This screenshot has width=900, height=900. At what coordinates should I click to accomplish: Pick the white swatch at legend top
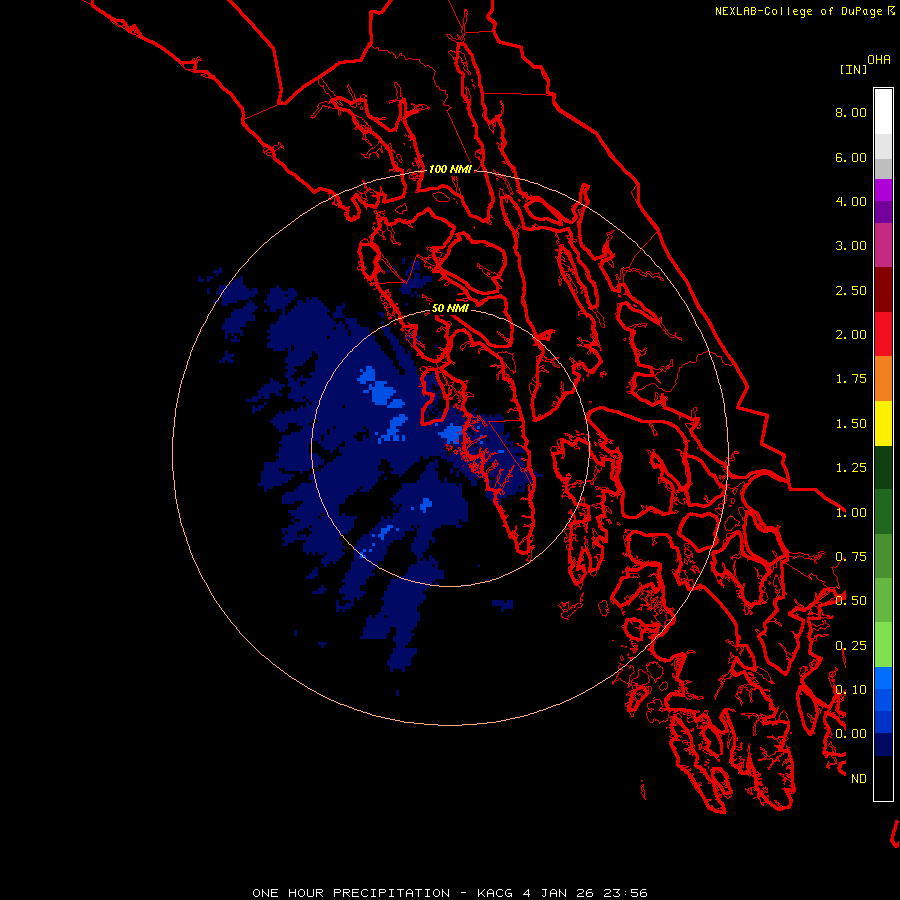[883, 112]
